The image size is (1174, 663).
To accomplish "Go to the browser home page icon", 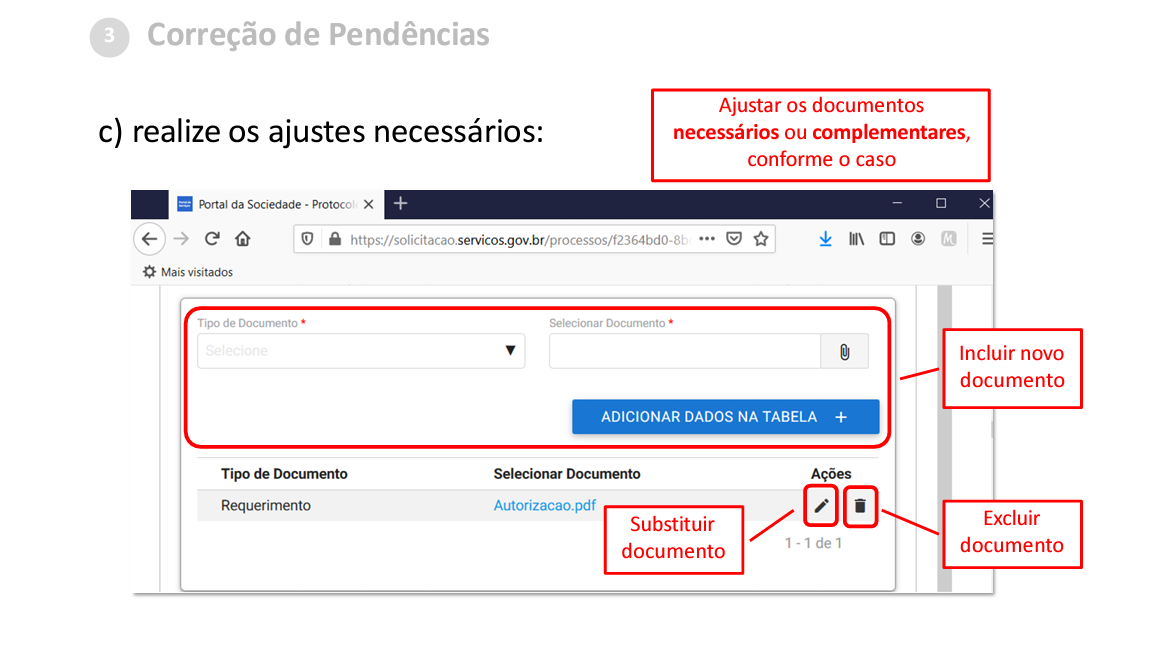I will coord(242,239).
